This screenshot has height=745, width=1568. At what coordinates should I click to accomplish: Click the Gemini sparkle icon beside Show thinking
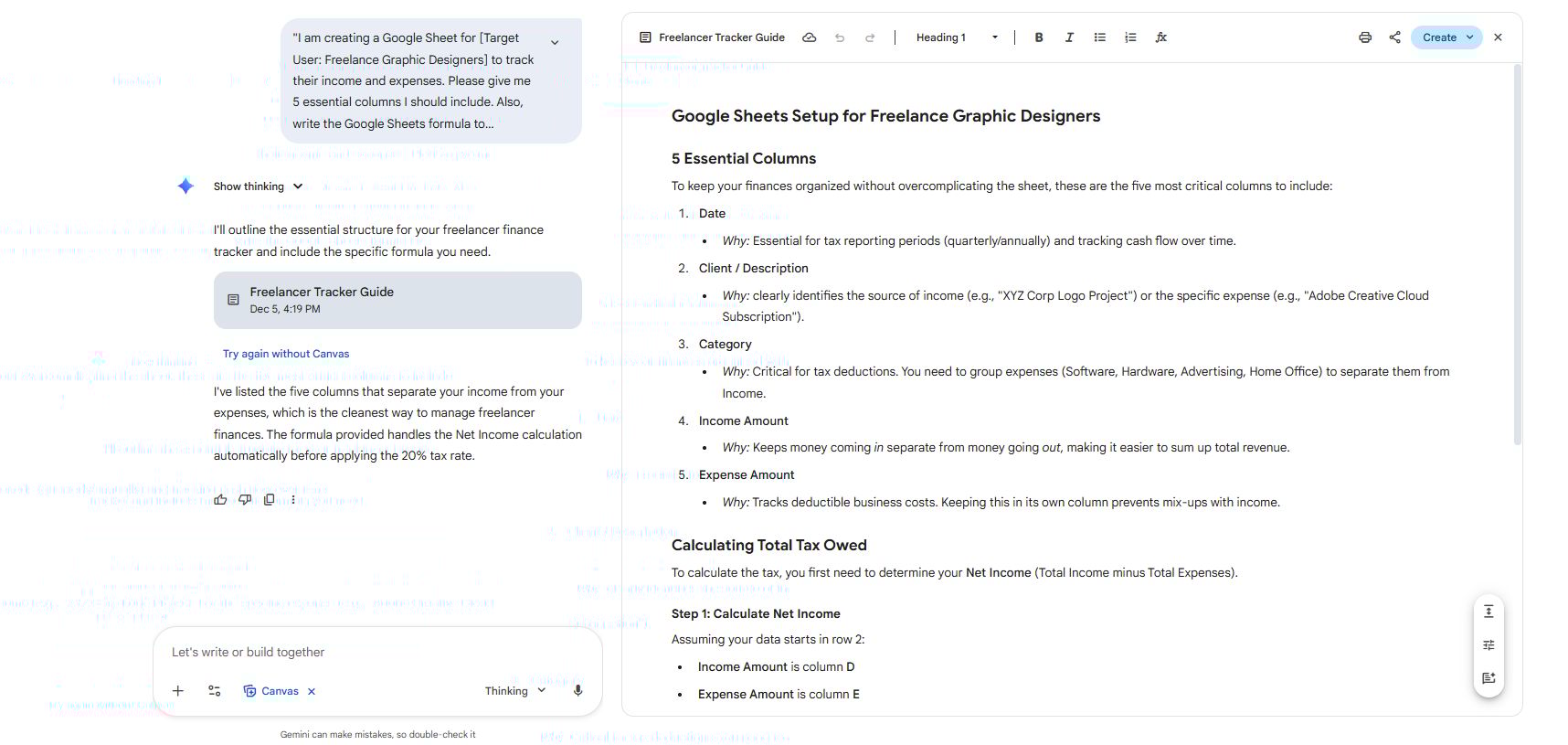click(x=185, y=186)
